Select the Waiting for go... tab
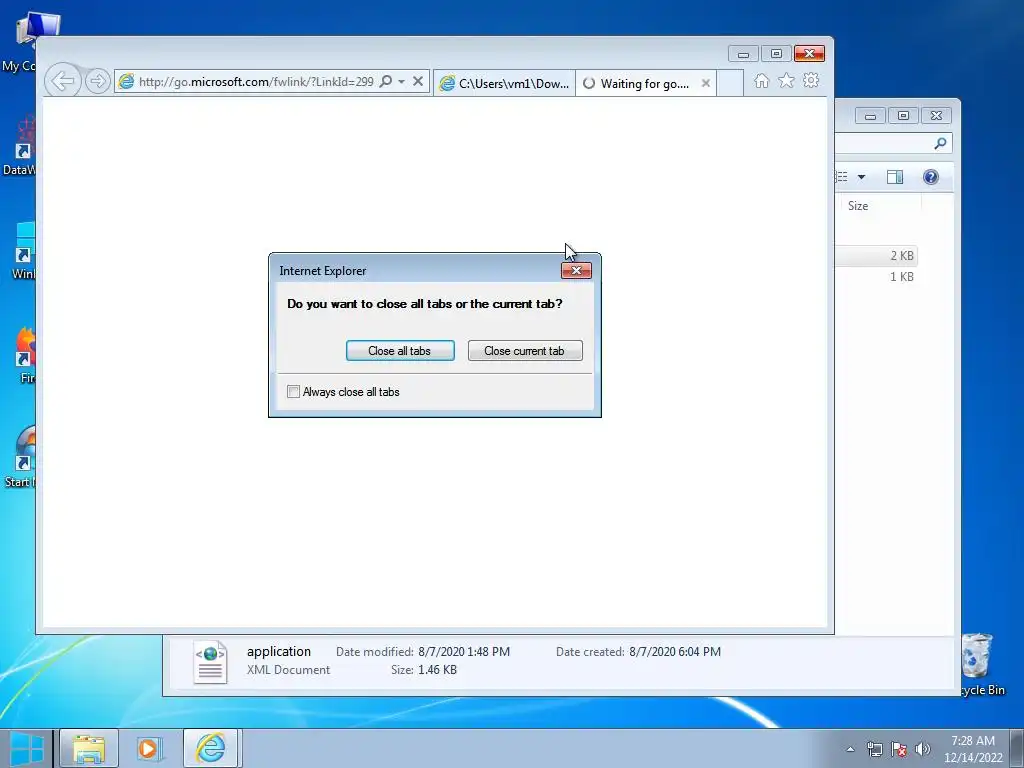Screen dimensions: 1024x768 tap(645, 84)
